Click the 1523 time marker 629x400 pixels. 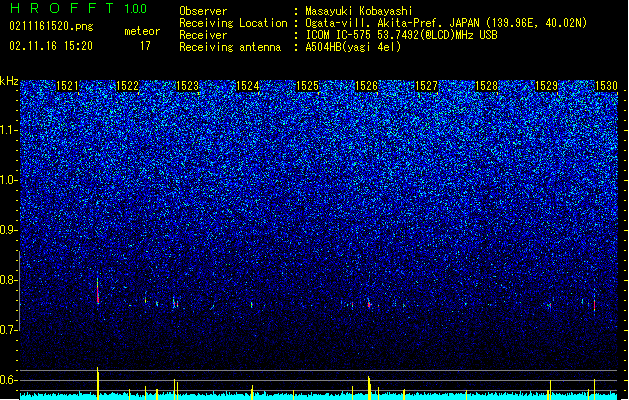[x=187, y=86]
